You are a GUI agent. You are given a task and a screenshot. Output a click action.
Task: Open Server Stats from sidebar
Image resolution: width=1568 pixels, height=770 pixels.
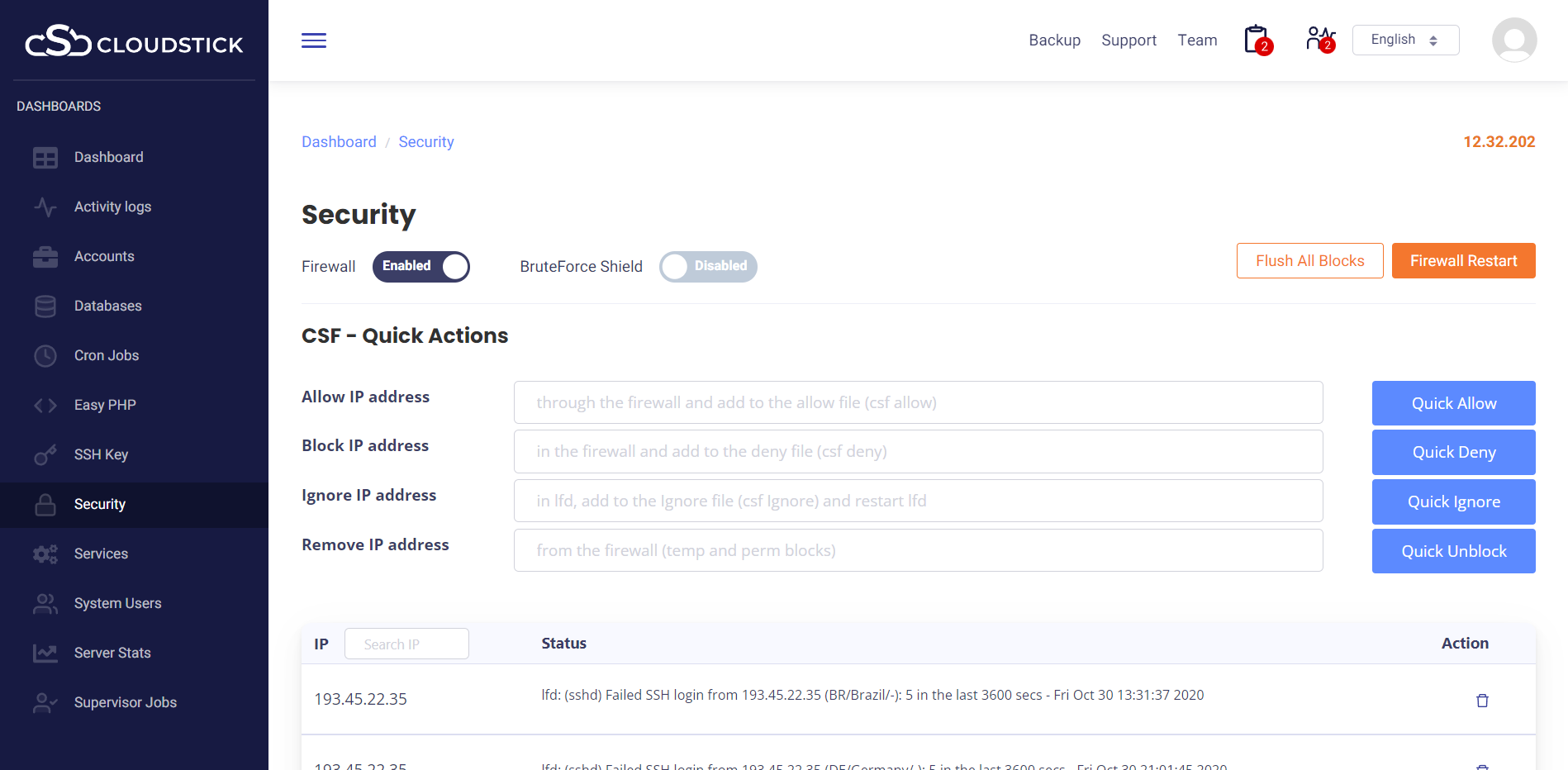[x=112, y=653]
